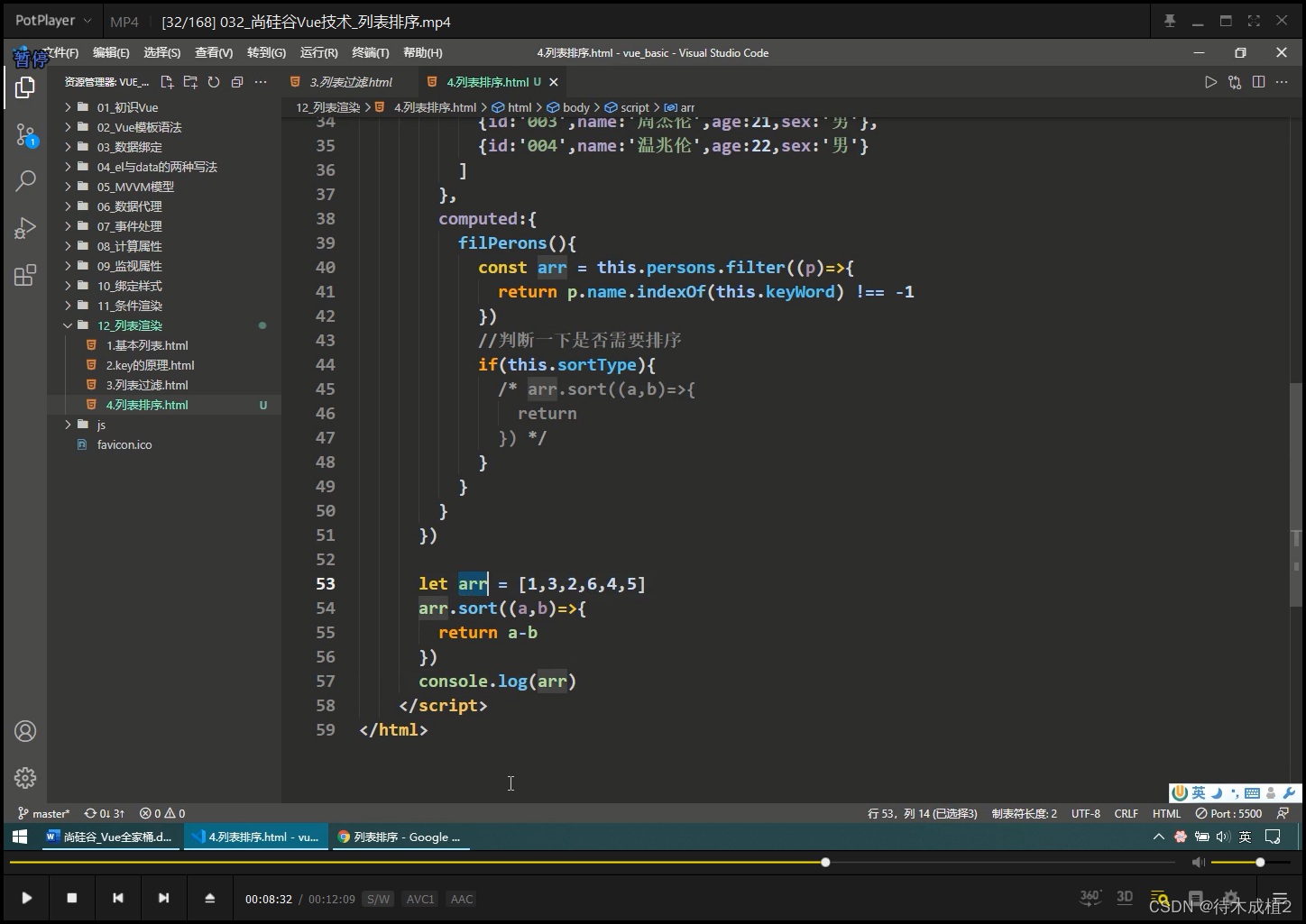The height and width of the screenshot is (924, 1306).
Task: Click the taskbar volume speaker icon
Action: [x=1222, y=837]
